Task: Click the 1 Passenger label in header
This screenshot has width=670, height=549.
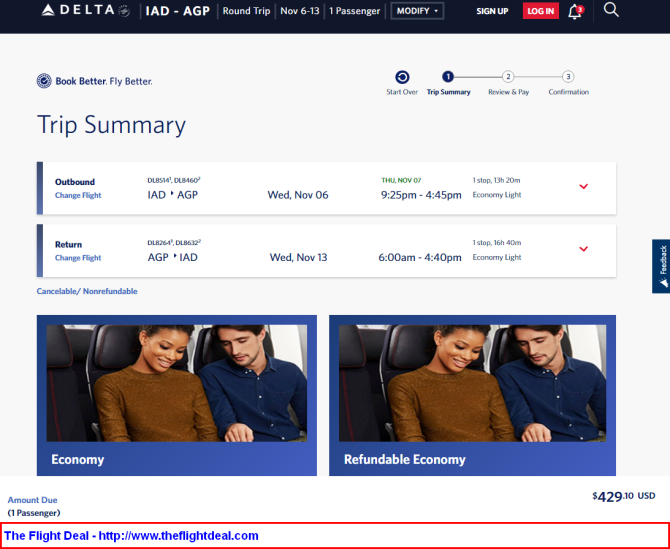Action: (x=354, y=11)
